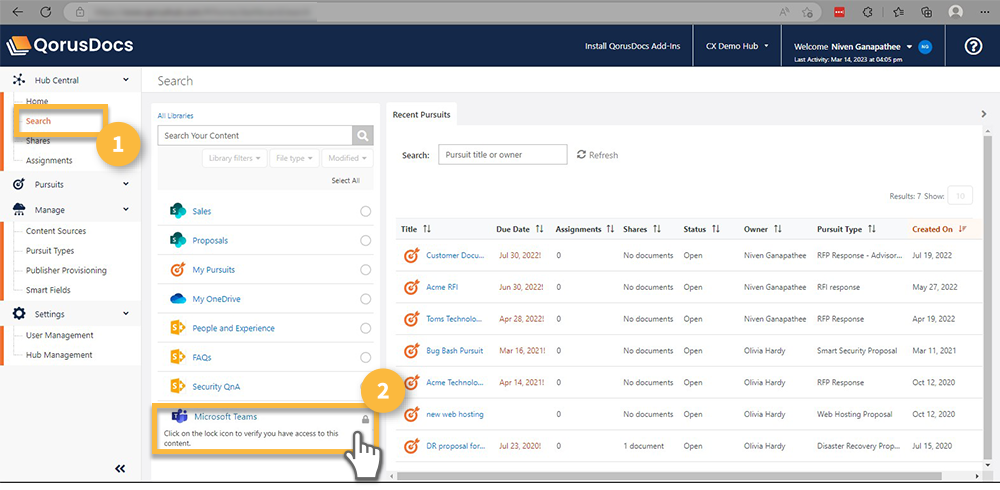Click the search magnifier button

click(363, 135)
